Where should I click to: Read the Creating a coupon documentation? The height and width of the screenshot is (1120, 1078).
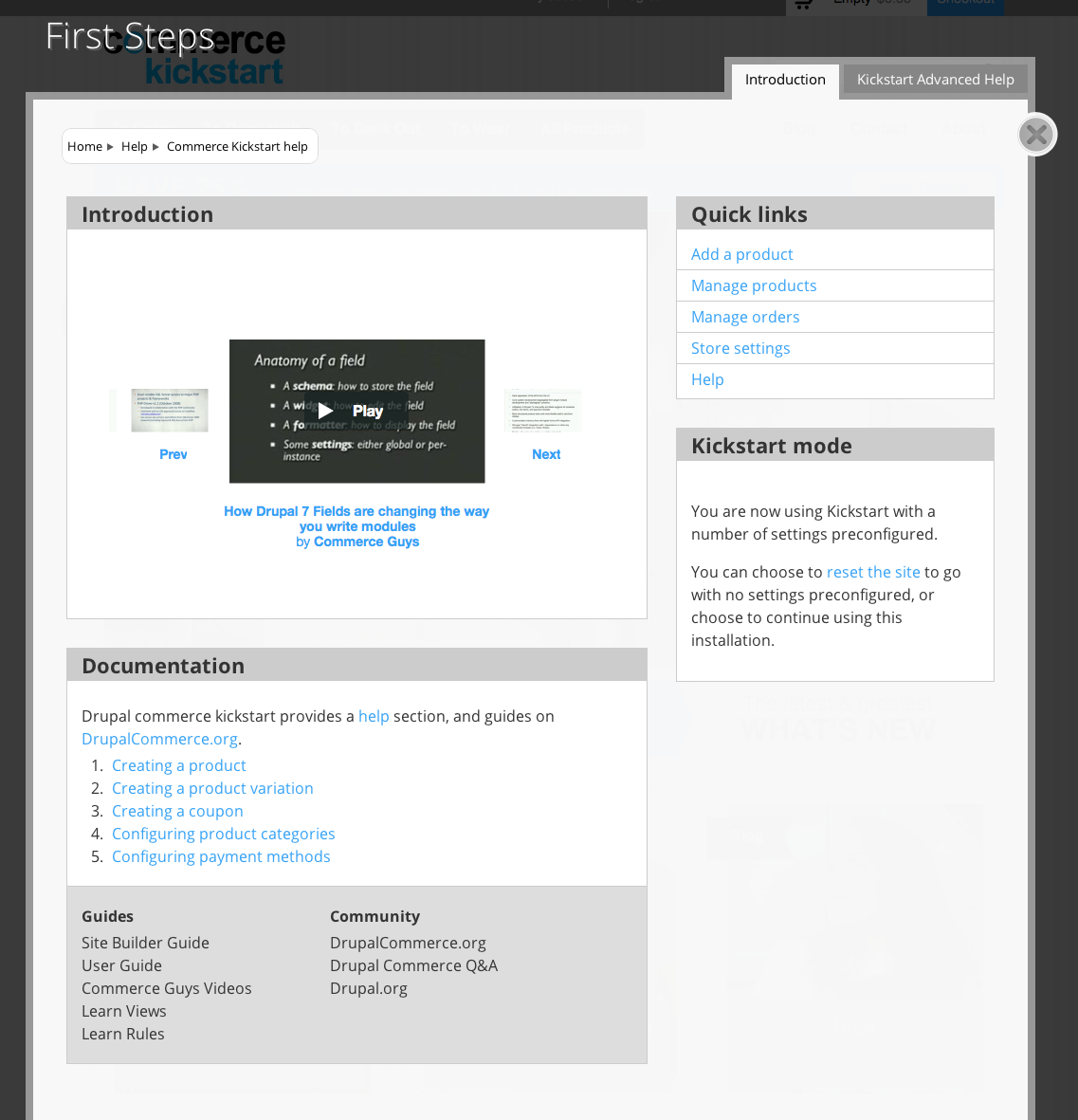point(177,811)
